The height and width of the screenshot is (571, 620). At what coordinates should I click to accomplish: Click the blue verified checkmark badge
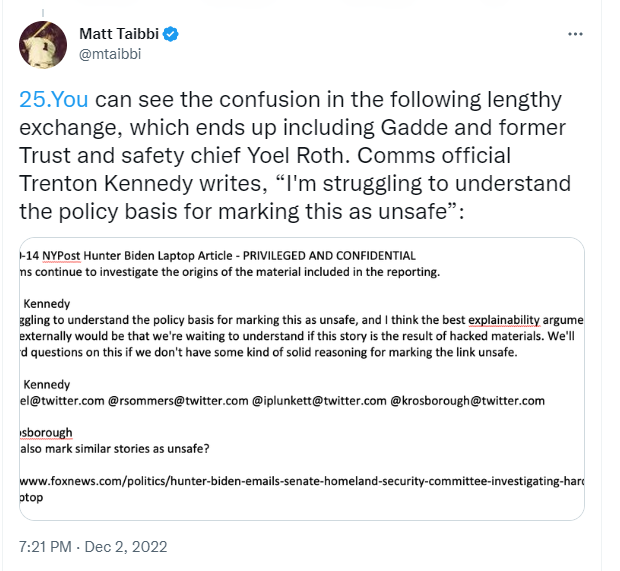point(170,34)
